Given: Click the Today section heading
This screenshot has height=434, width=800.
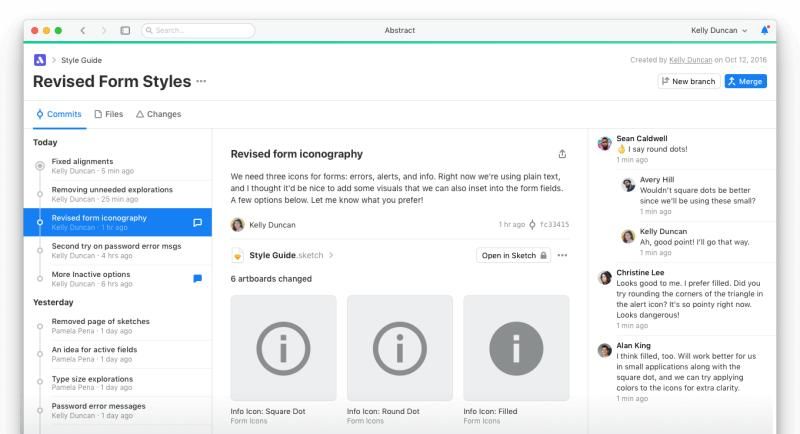Looking at the screenshot, I should (45, 142).
